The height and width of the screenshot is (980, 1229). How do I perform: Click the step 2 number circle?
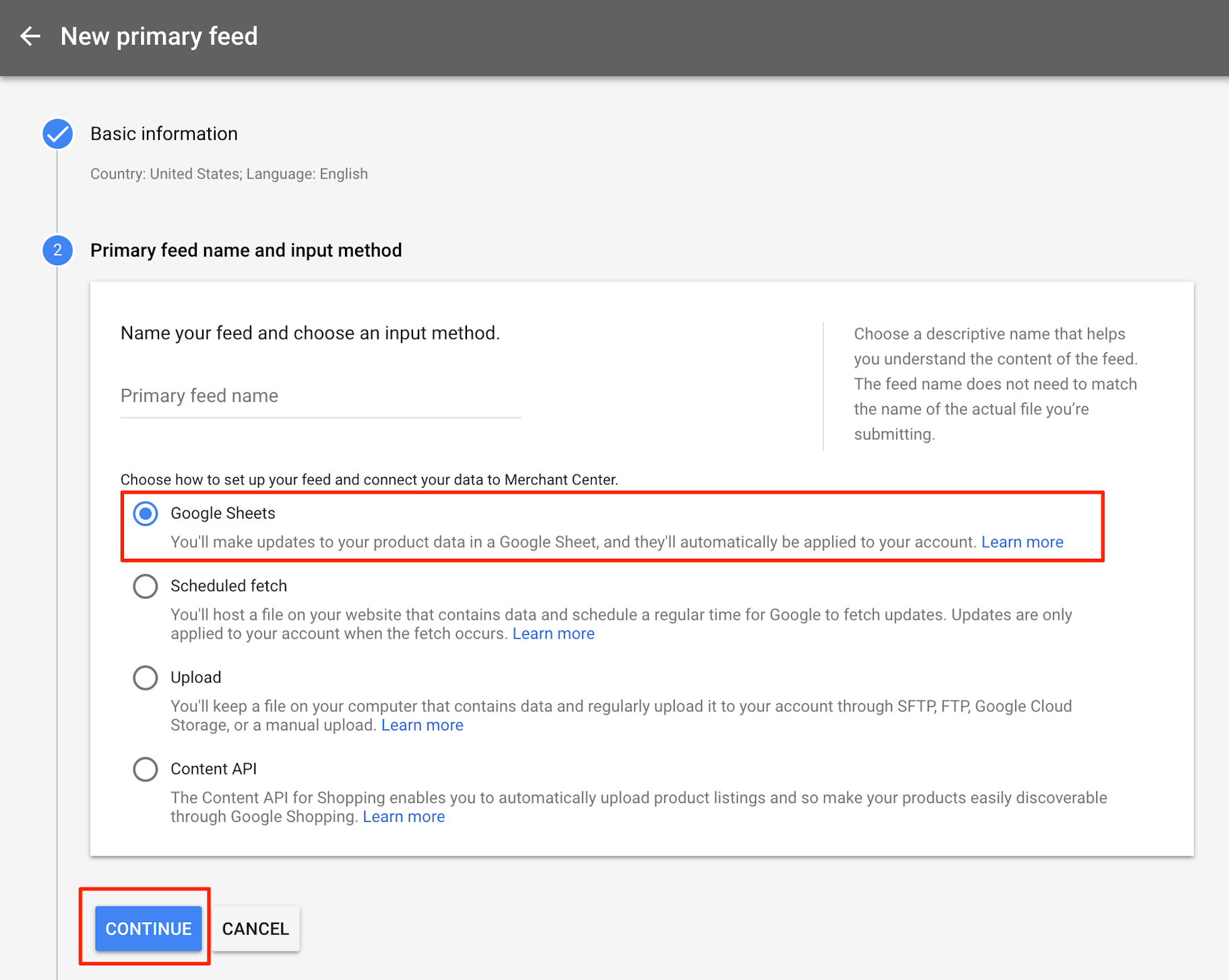click(58, 251)
